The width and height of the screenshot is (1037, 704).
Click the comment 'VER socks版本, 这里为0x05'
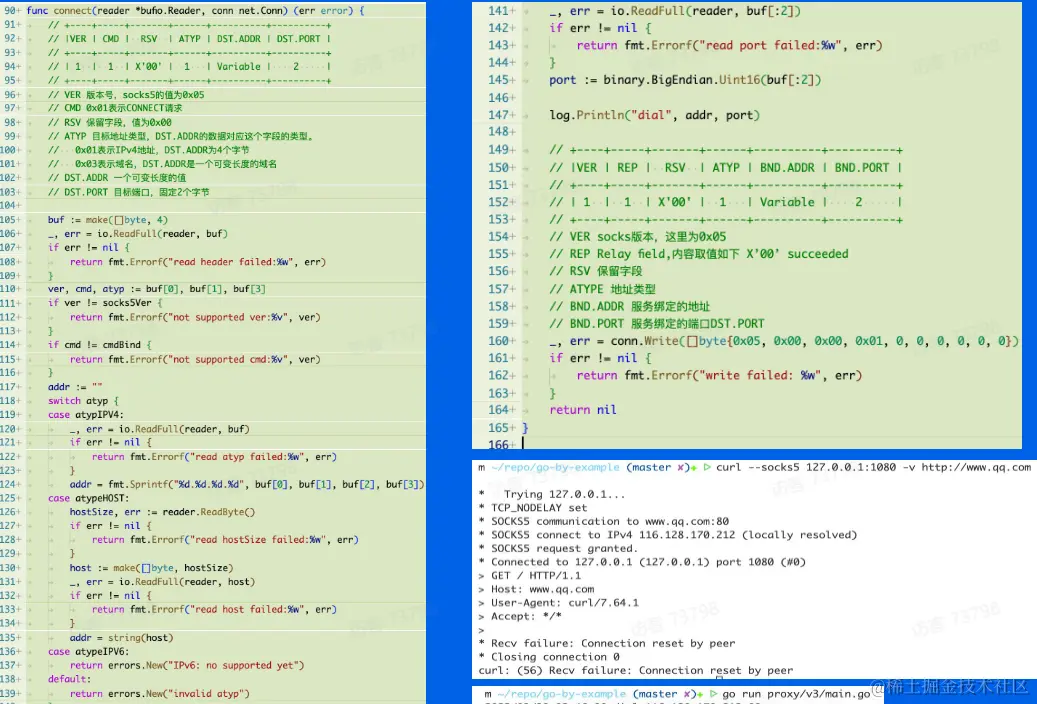638,236
